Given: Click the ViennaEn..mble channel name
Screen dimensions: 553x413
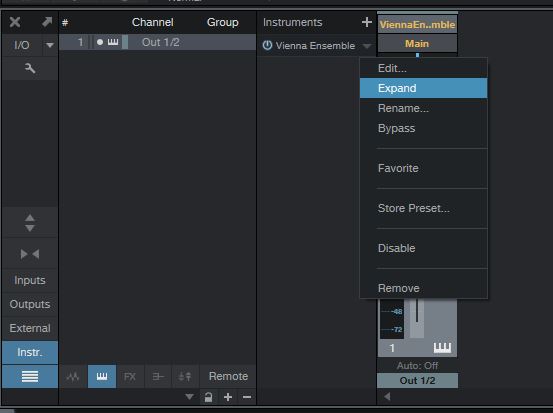Looking at the screenshot, I should click(x=417, y=25).
